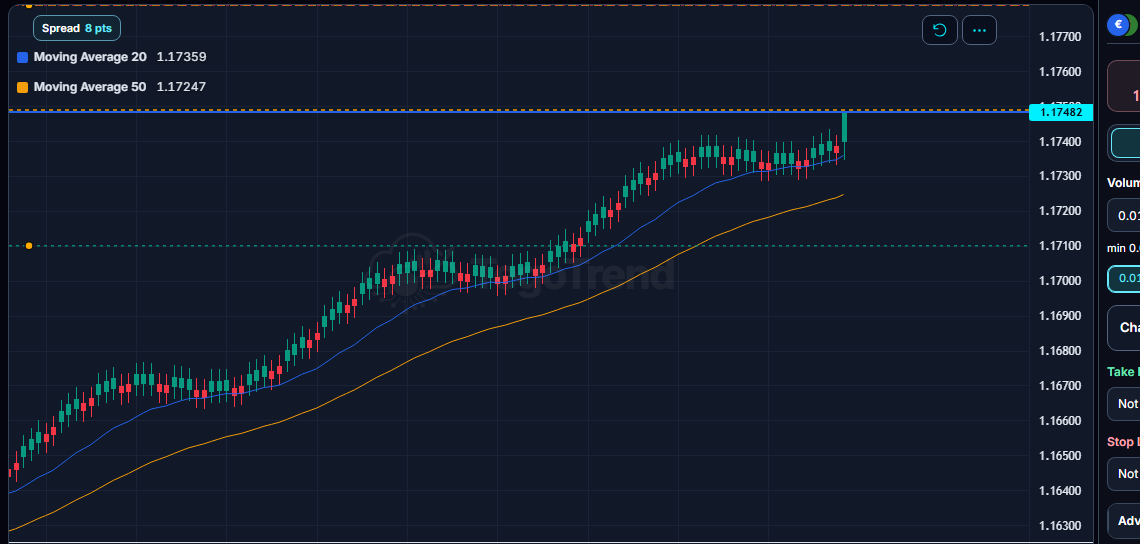Click the 1.16500 price axis label
Screen dimensions: 1140x544
pyautogui.click(x=1061, y=455)
